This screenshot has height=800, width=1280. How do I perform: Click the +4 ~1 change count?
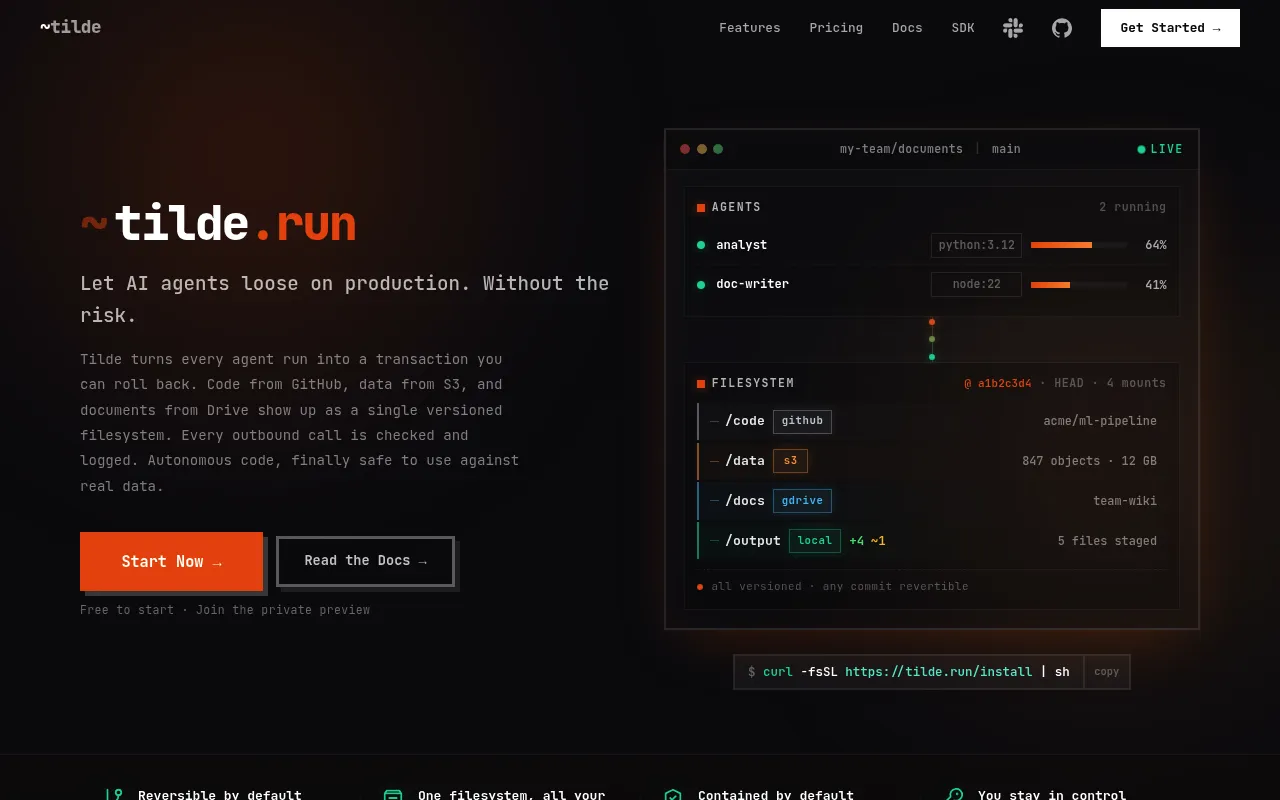pos(867,541)
